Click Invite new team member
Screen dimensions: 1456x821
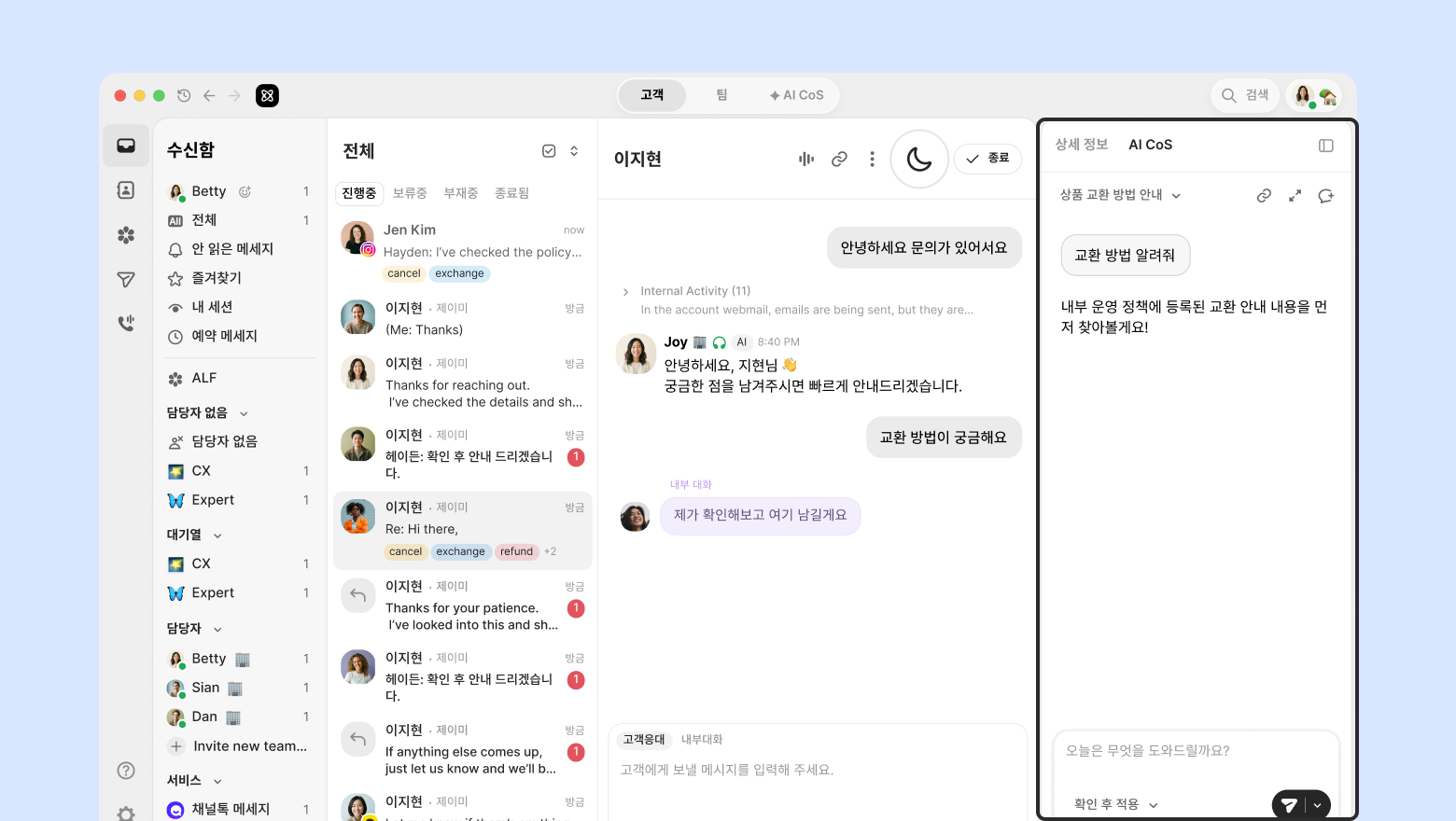(239, 746)
